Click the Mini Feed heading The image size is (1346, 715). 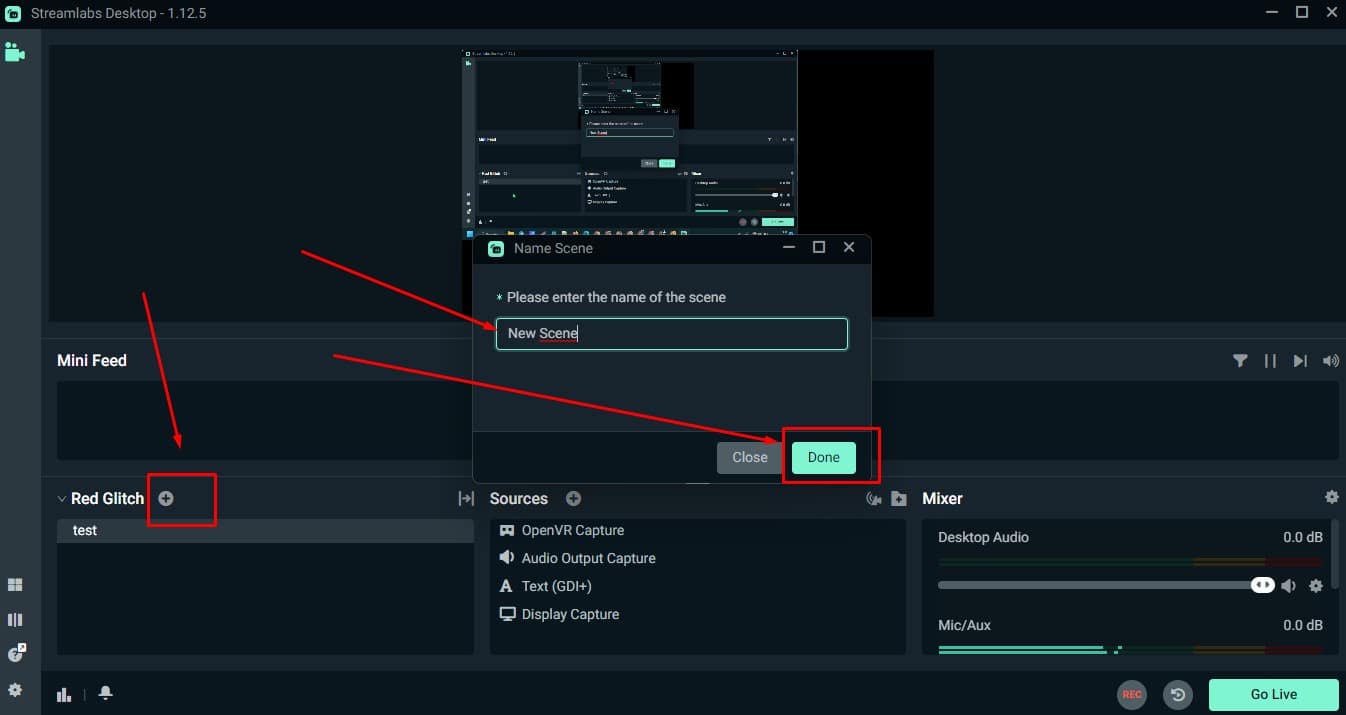point(92,361)
